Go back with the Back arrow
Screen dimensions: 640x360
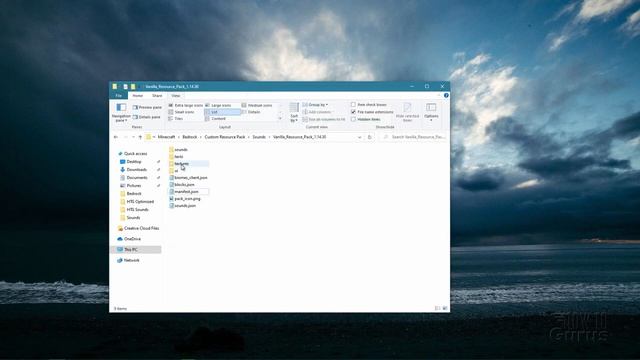(116, 137)
